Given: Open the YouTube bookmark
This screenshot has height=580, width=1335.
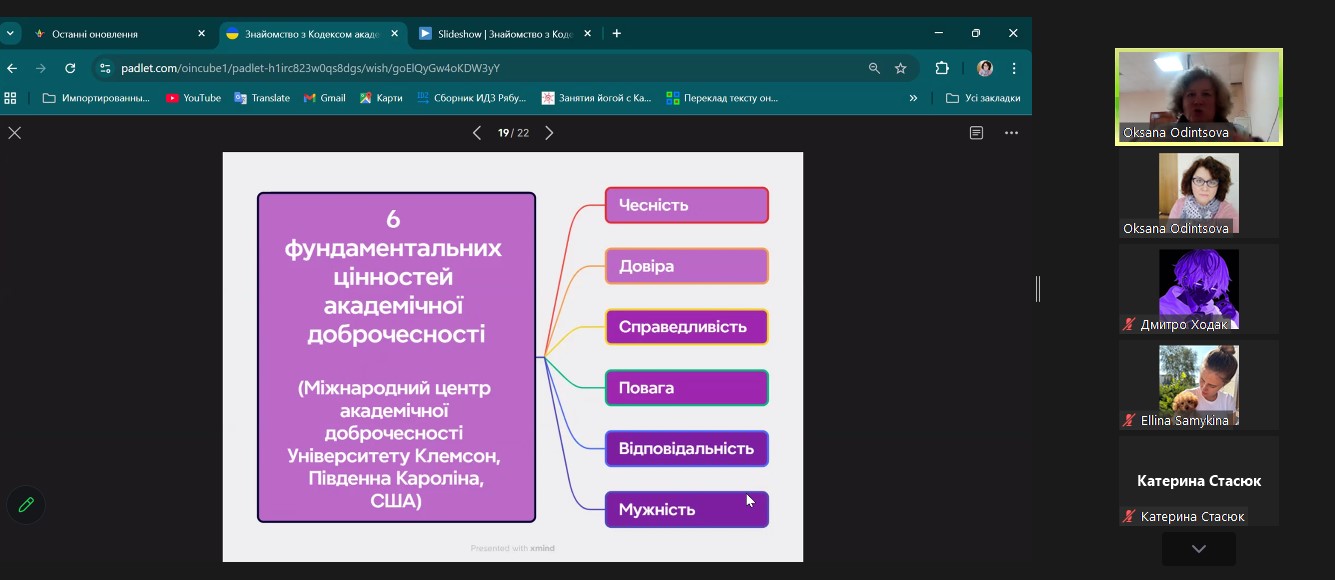Looking at the screenshot, I should tap(193, 98).
